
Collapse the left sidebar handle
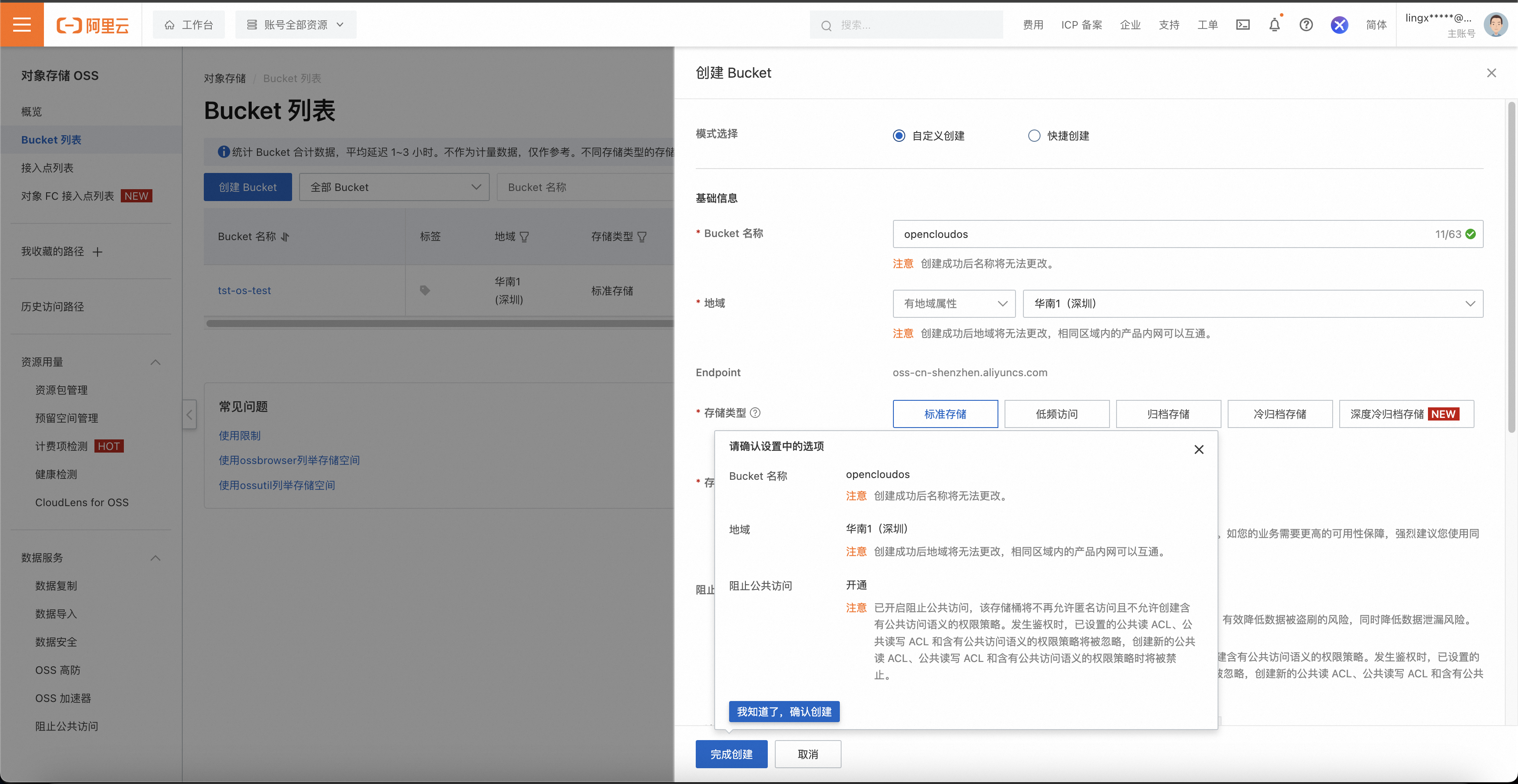pos(189,415)
